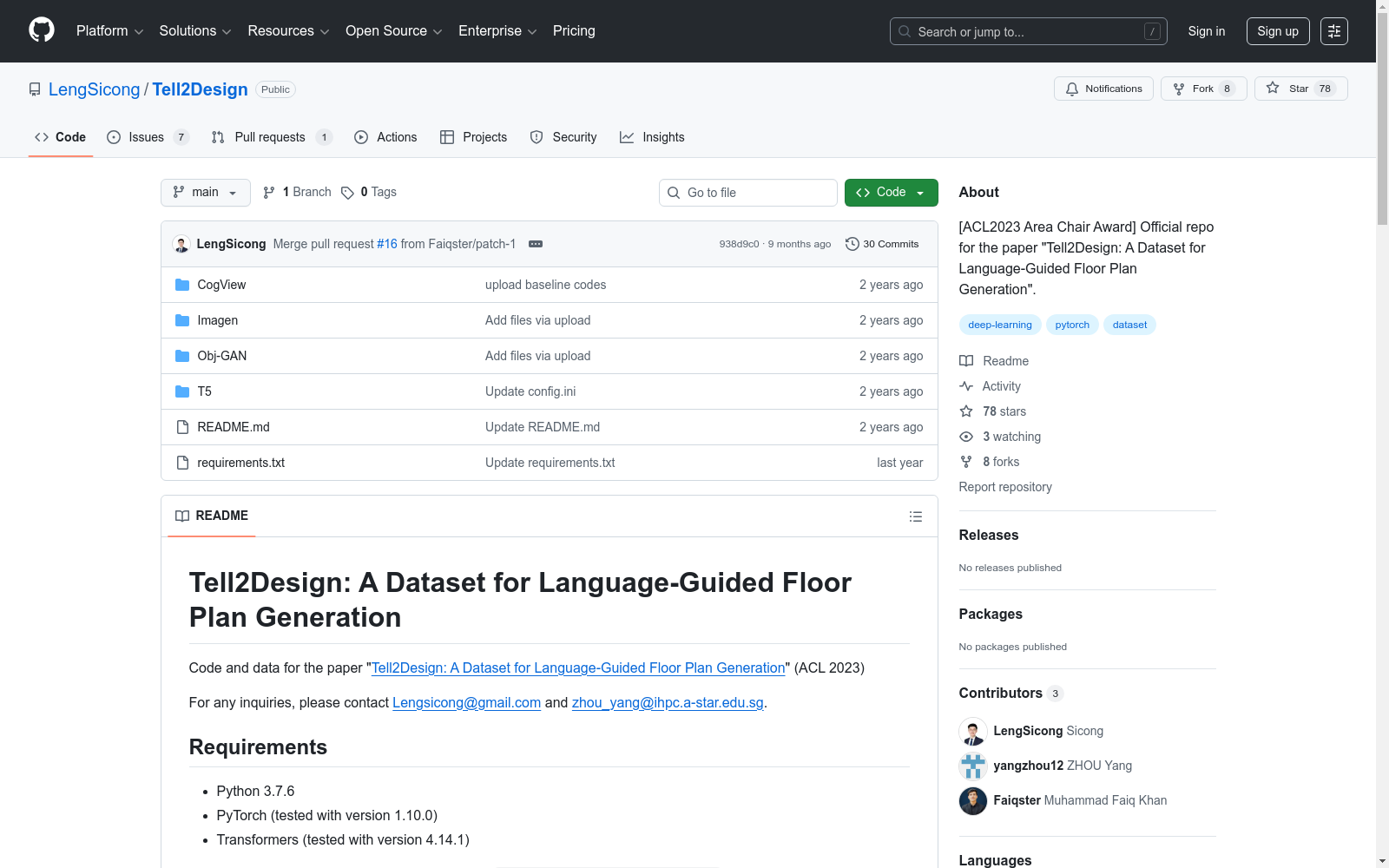Open pull request #16 link
This screenshot has height=868, width=1389.
387,244
